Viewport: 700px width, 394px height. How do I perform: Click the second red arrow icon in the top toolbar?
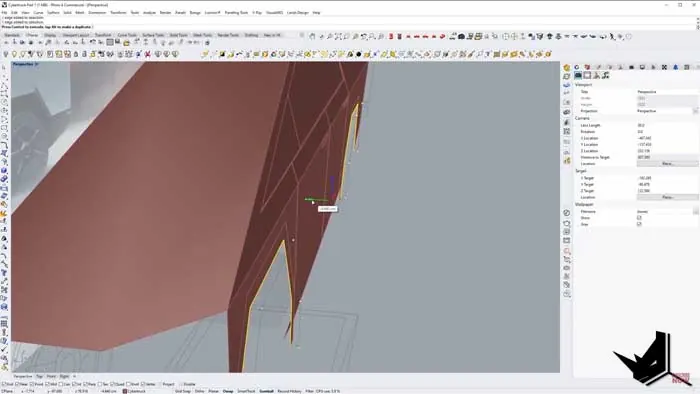pyautogui.click(x=417, y=37)
